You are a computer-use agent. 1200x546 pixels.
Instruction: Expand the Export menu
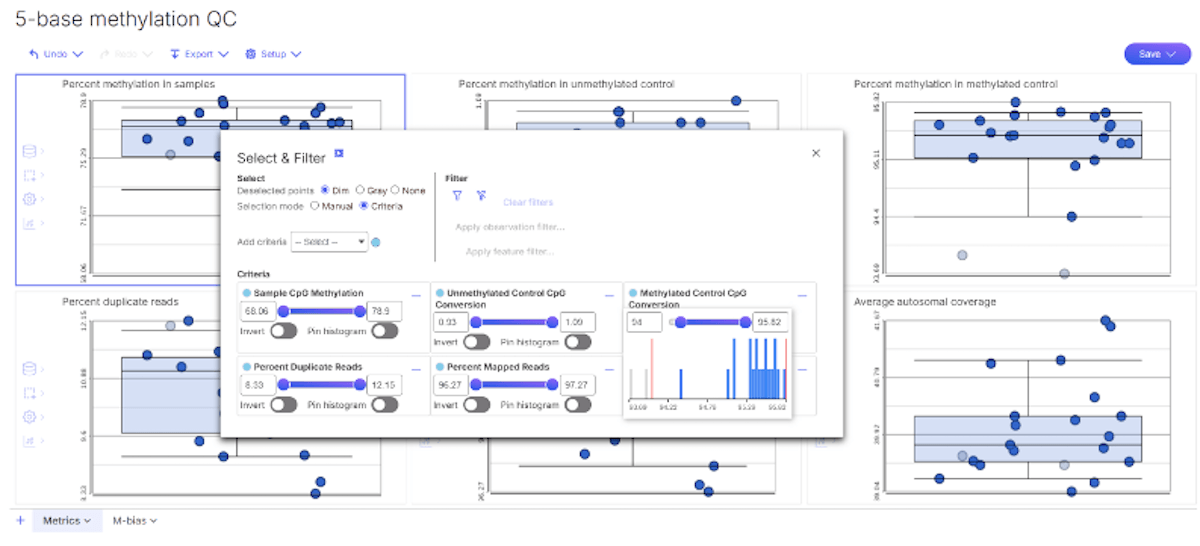pos(199,54)
